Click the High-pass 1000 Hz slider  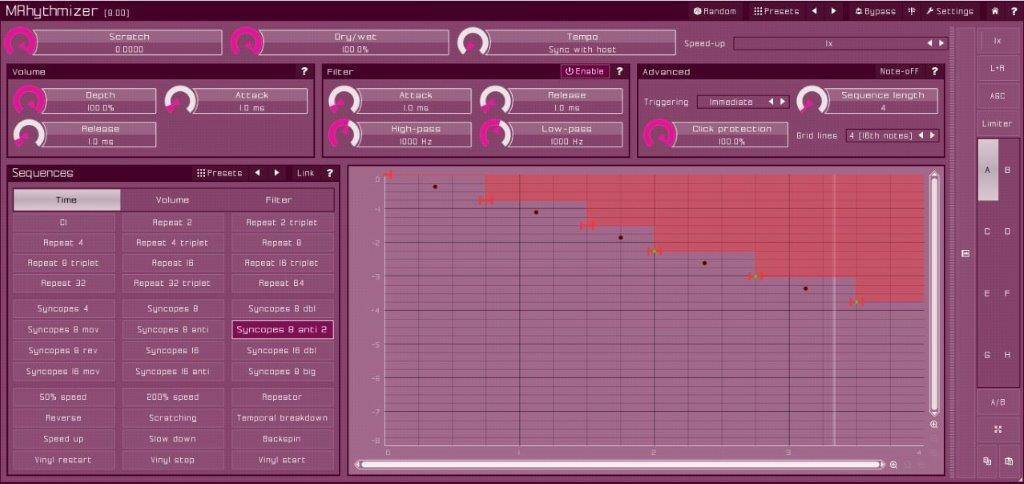click(414, 135)
